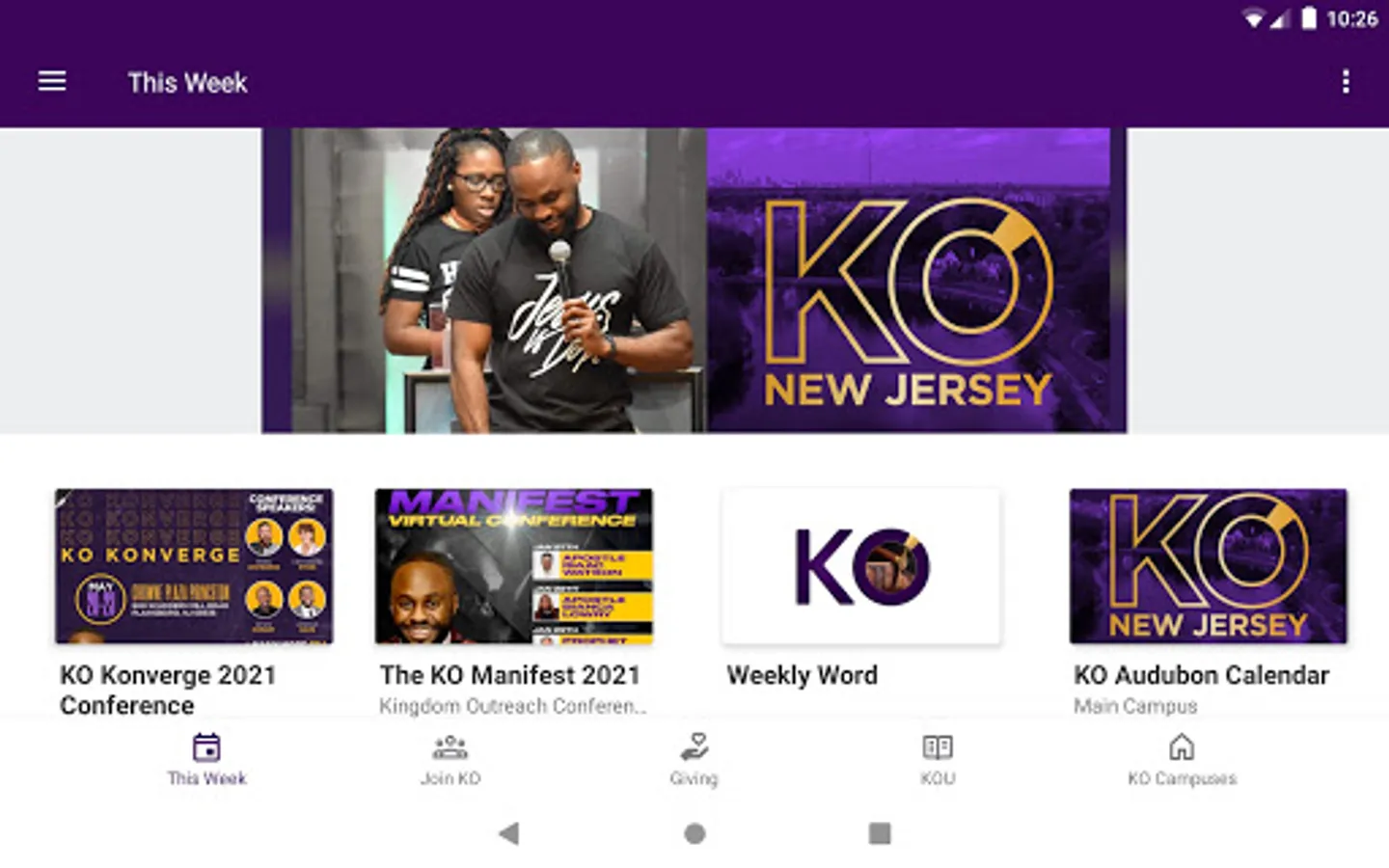
Task: Tap the KOU open book icon
Action: pyautogui.click(x=938, y=747)
